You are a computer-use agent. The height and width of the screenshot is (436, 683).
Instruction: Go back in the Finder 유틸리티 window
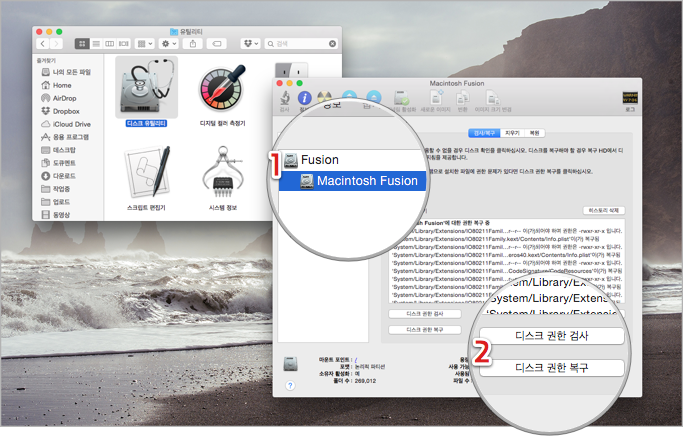pos(43,44)
